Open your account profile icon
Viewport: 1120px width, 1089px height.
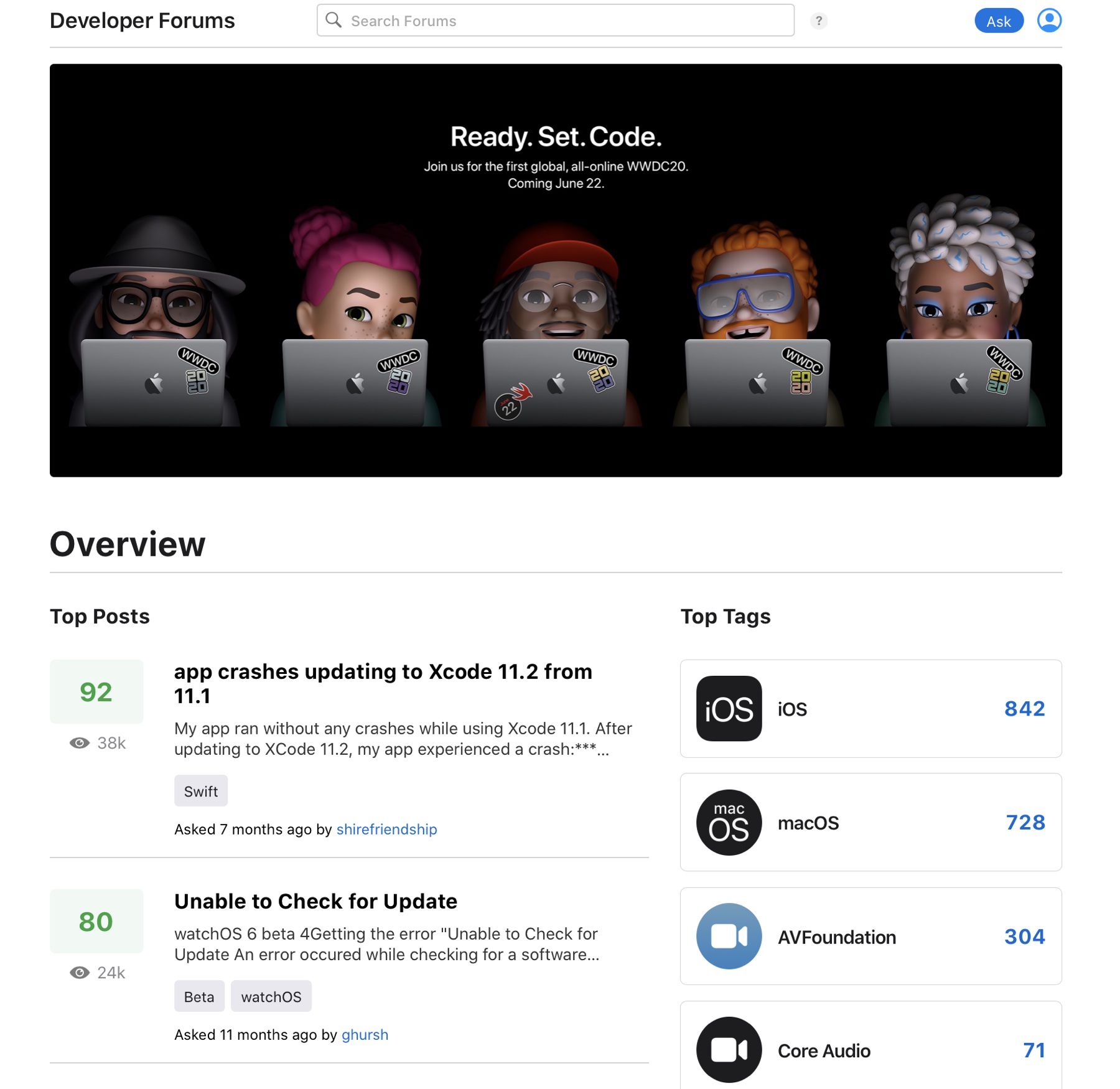(x=1049, y=20)
